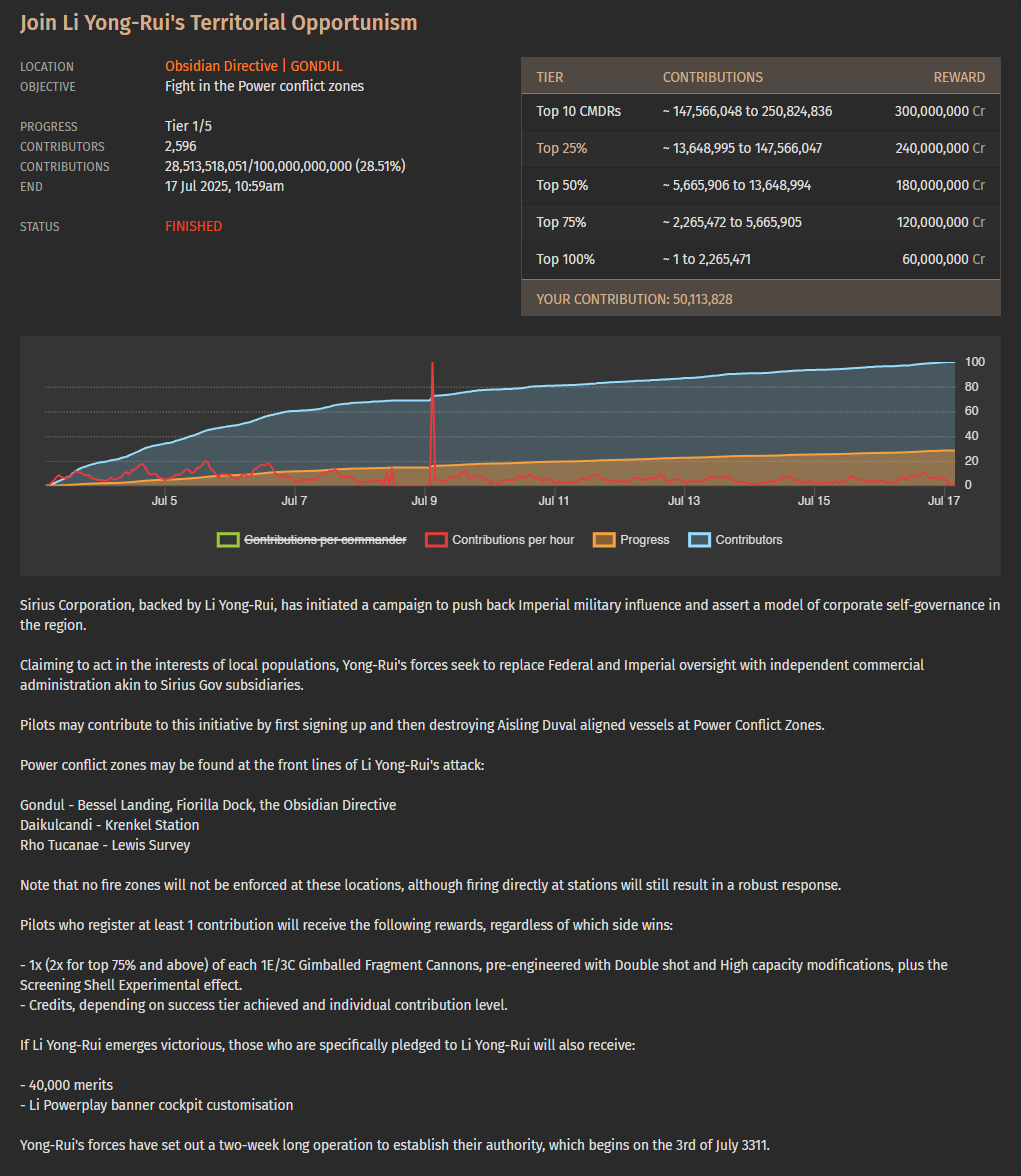Select the Jul 13 axis label
The height and width of the screenshot is (1176, 1021).
tap(684, 500)
